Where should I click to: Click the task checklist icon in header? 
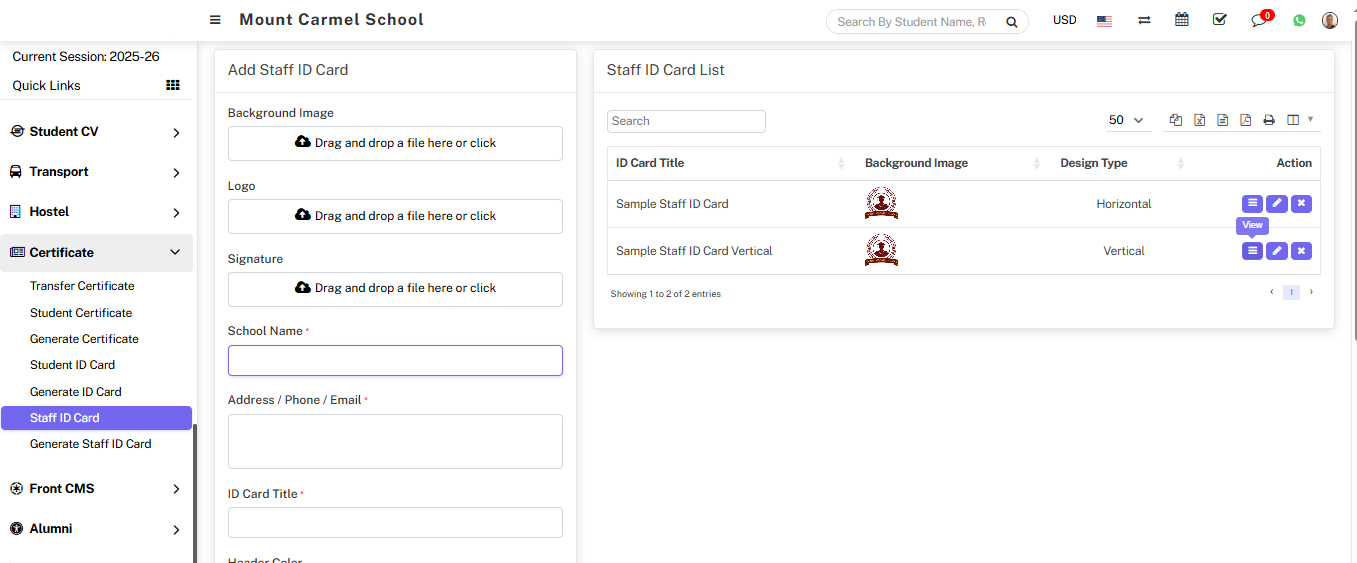[1219, 20]
